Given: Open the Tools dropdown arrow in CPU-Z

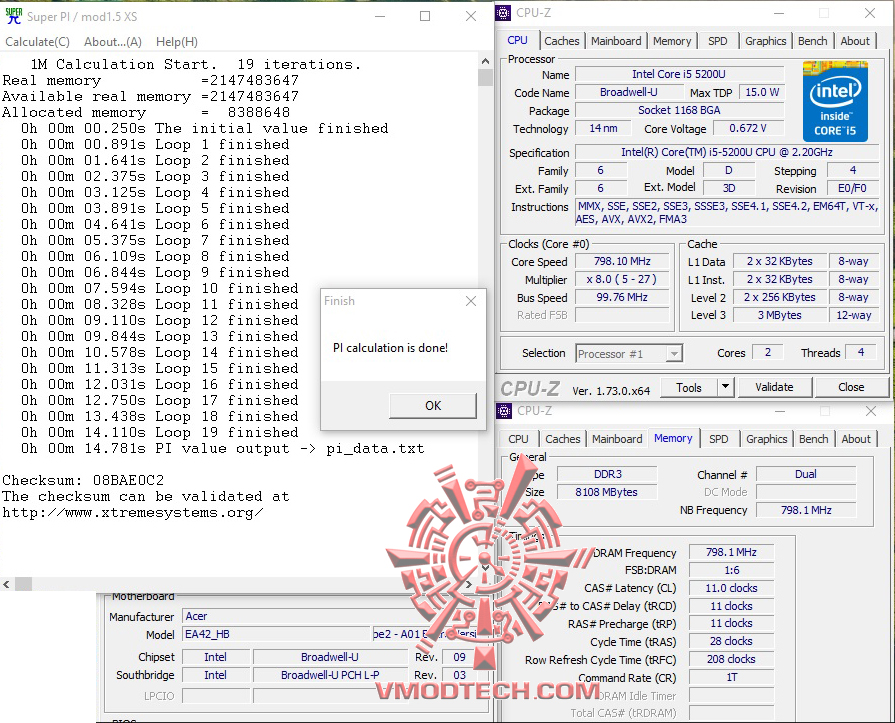Looking at the screenshot, I should (725, 387).
